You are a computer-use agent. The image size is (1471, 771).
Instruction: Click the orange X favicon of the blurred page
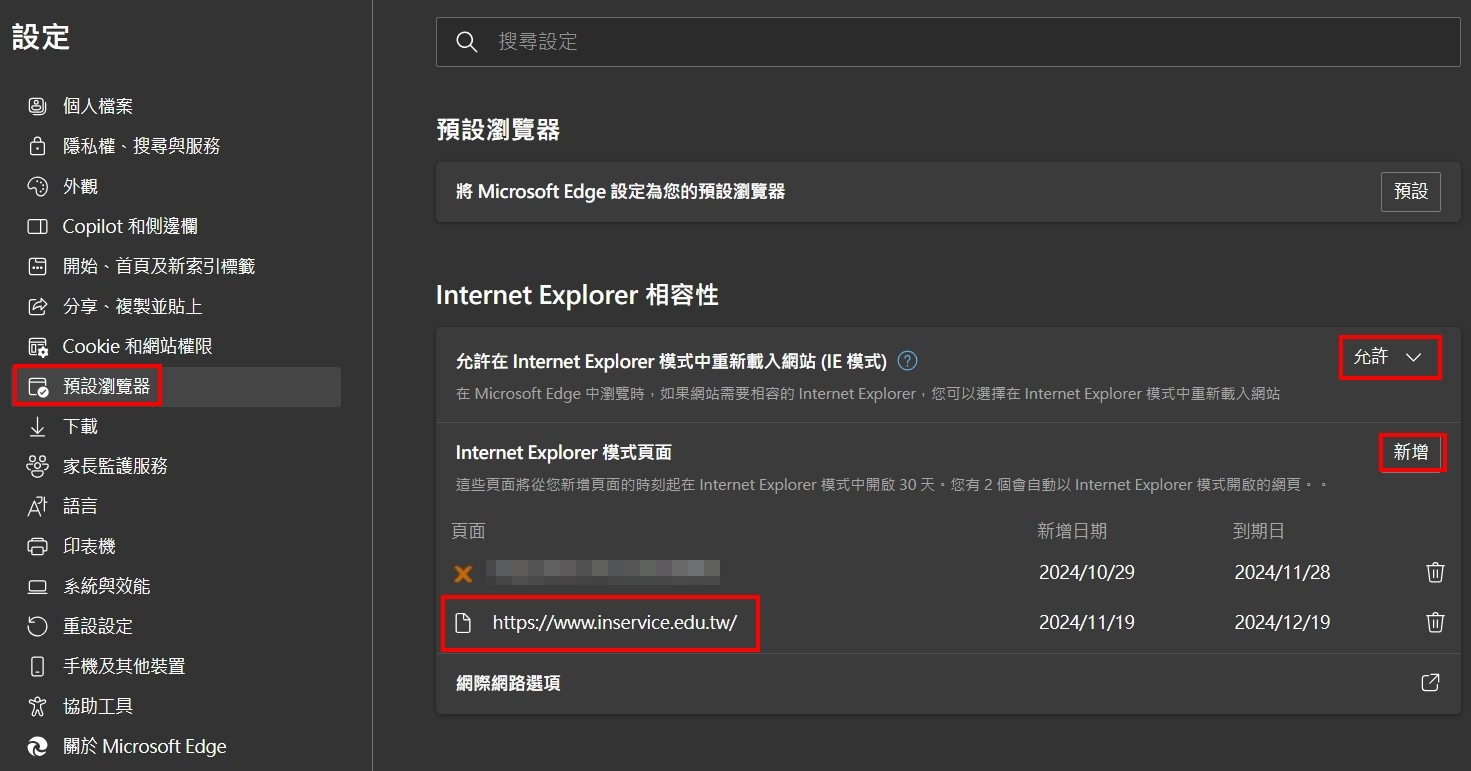[463, 573]
